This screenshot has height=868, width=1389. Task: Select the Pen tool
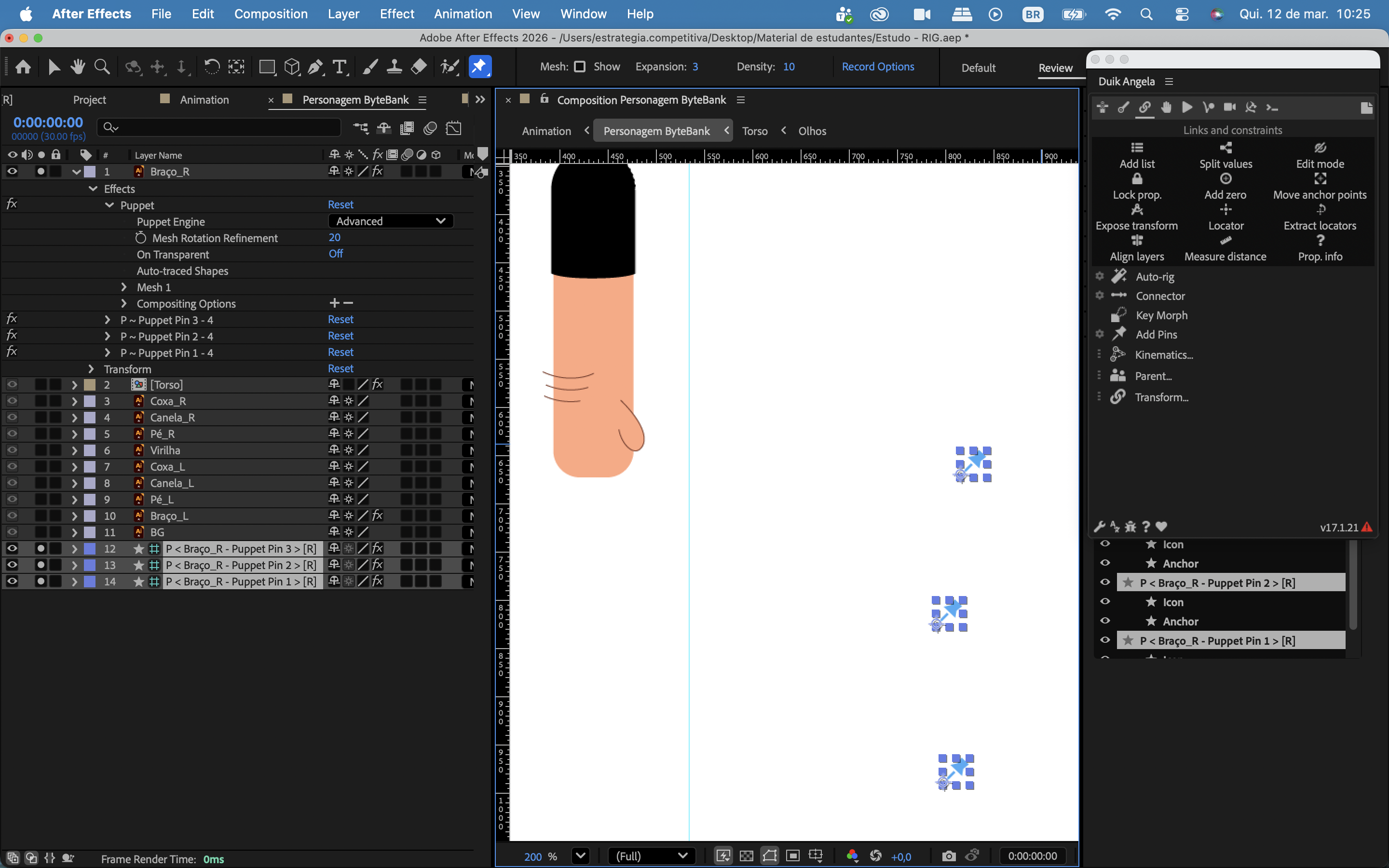(315, 67)
